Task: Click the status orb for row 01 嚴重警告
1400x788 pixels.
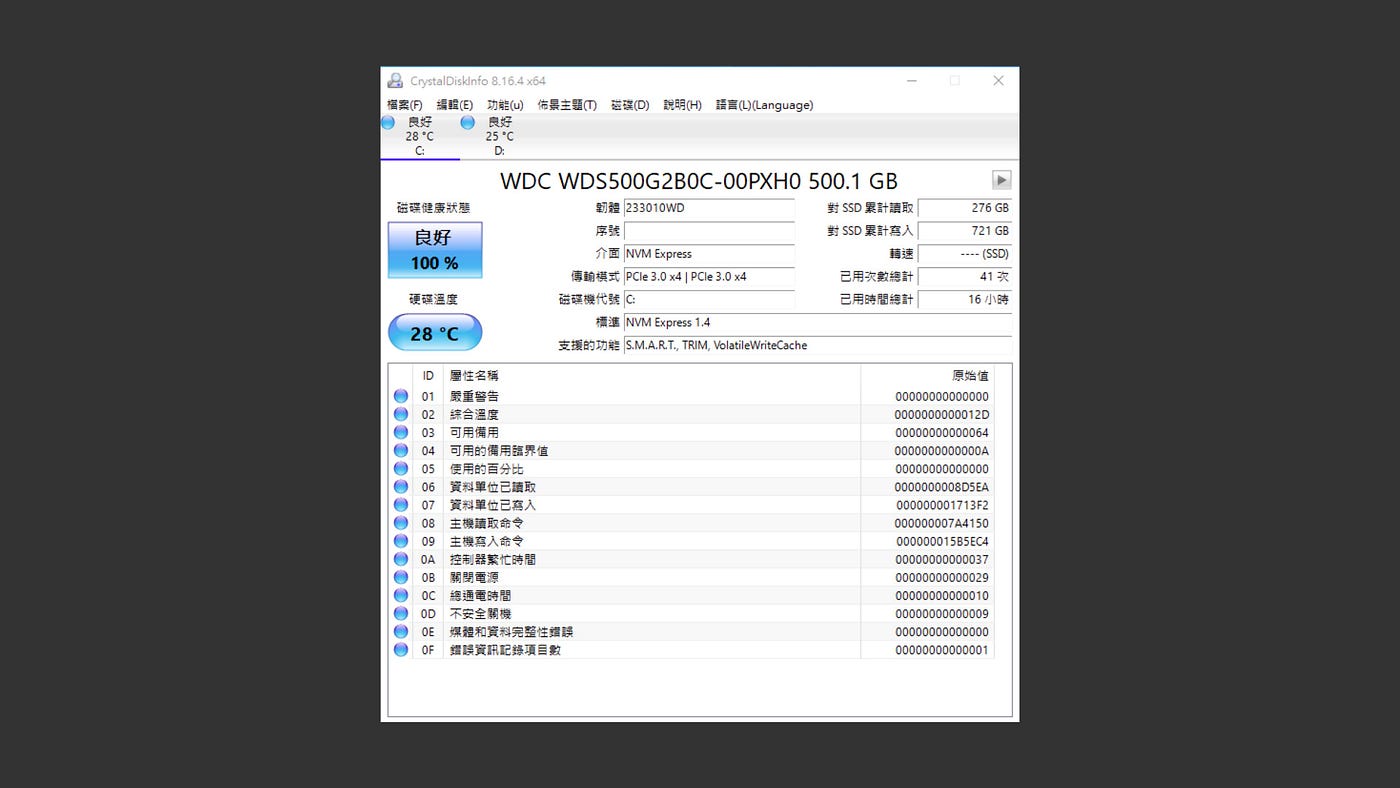Action: tap(401, 397)
